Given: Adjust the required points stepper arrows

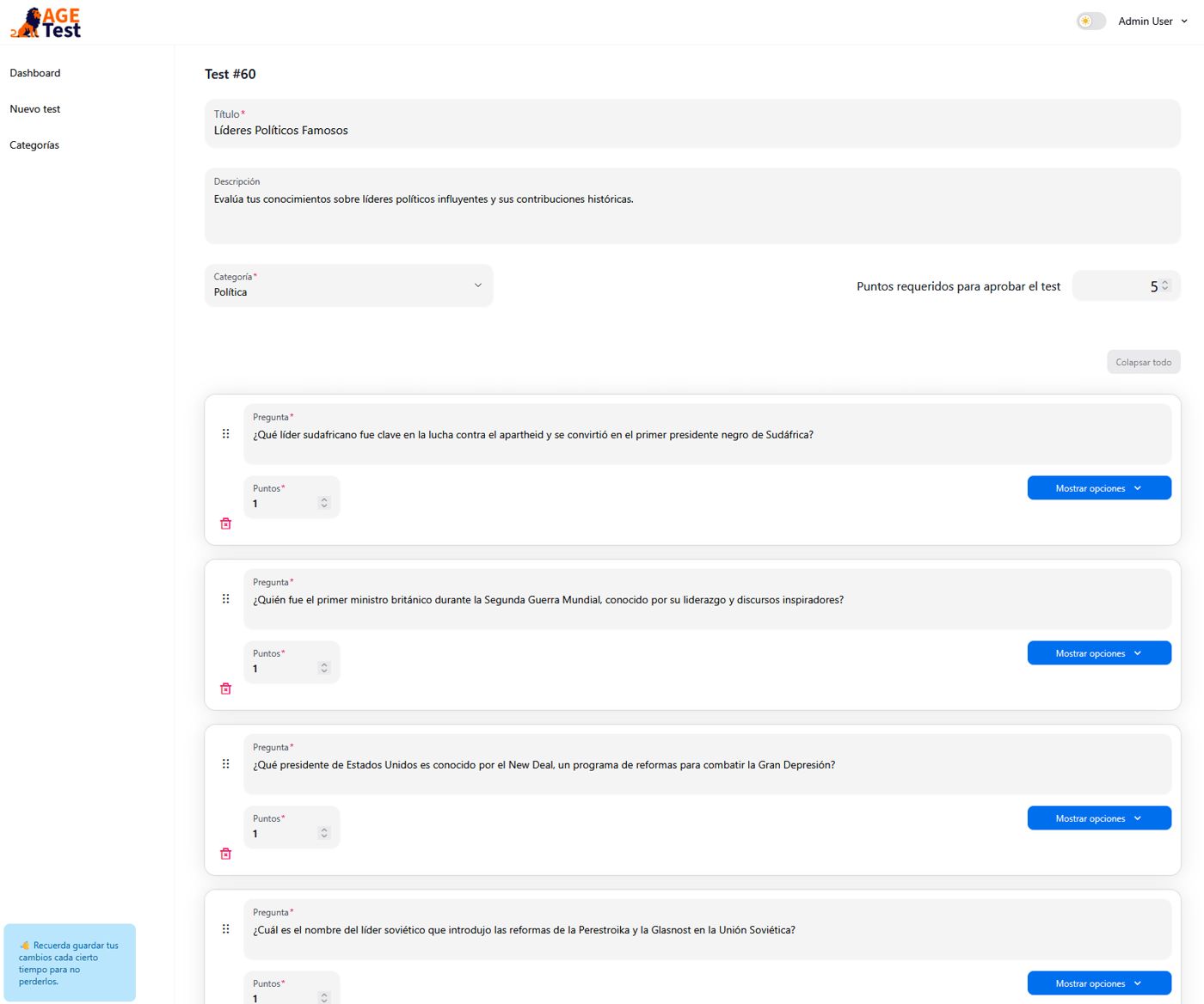Looking at the screenshot, I should (1165, 286).
